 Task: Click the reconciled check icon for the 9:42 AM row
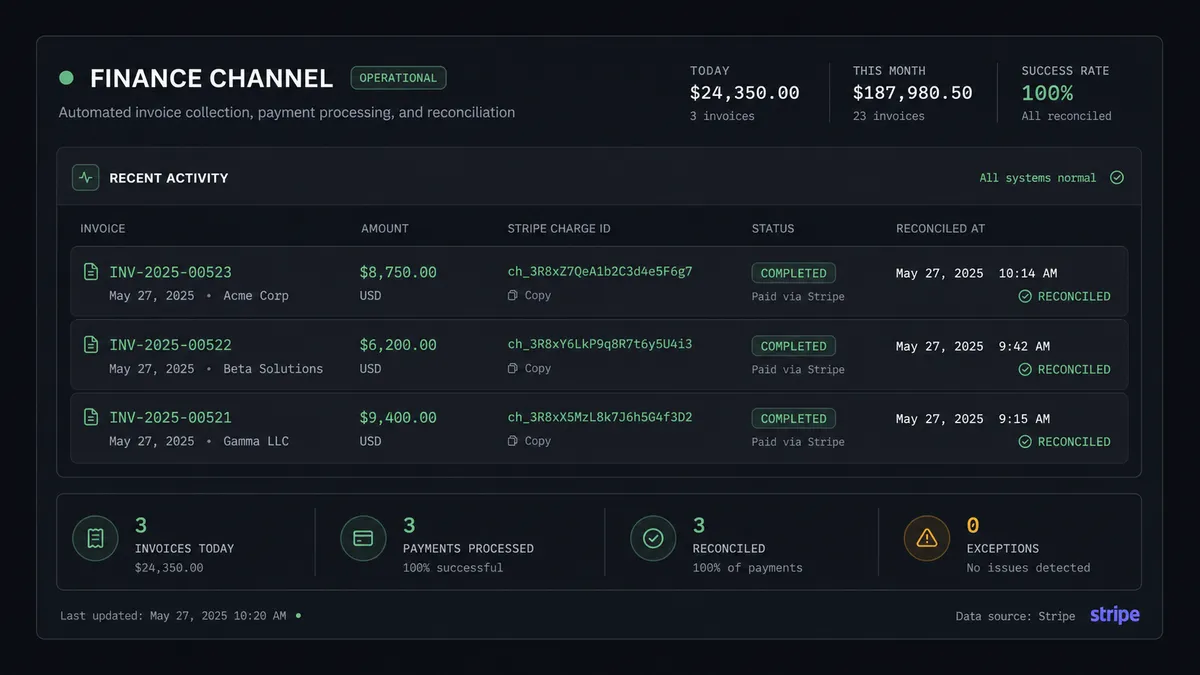1025,369
